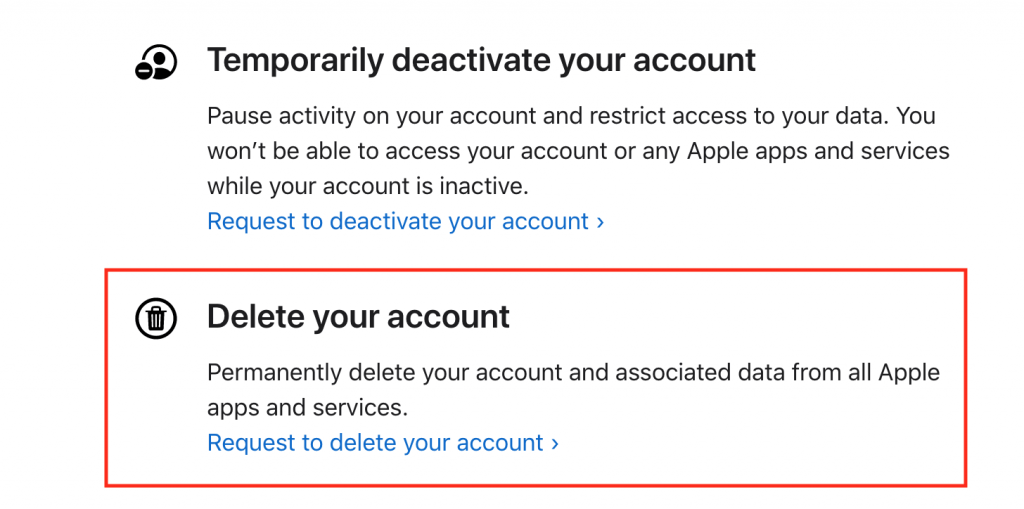1024x509 pixels.
Task: Click the chevron after Request to delete
Action: coord(555,444)
